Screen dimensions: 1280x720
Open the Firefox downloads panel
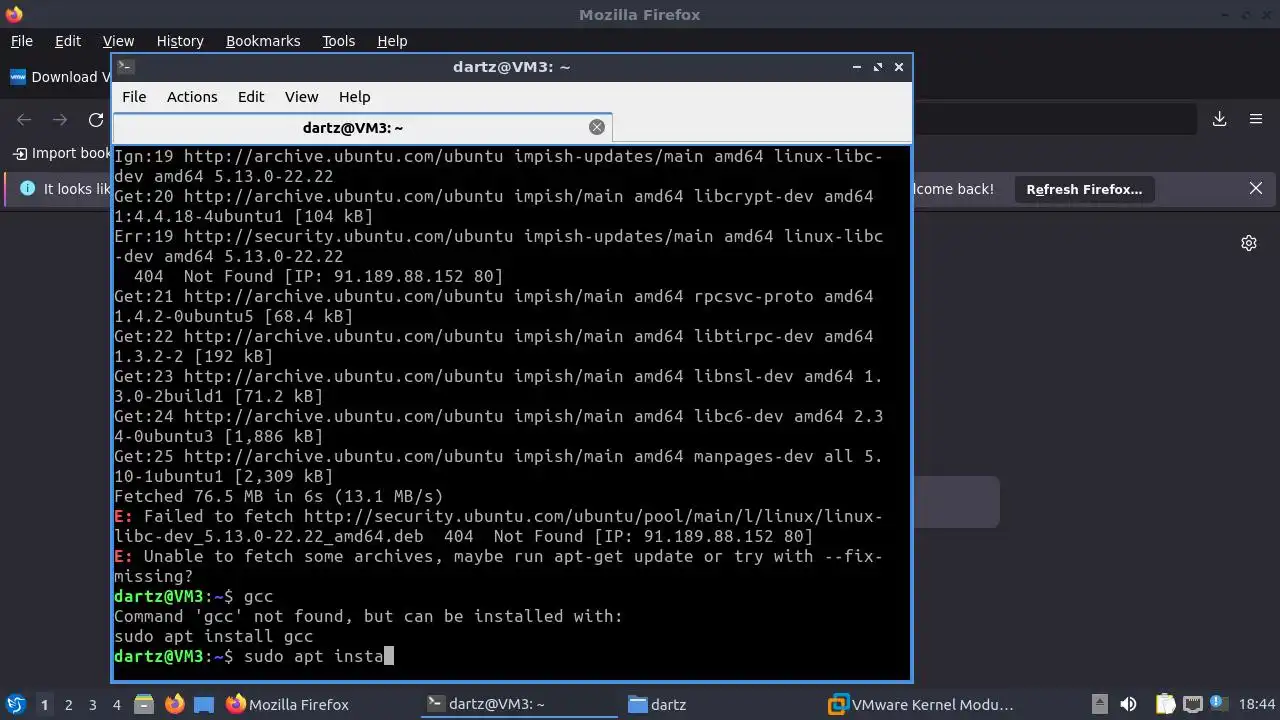1220,119
